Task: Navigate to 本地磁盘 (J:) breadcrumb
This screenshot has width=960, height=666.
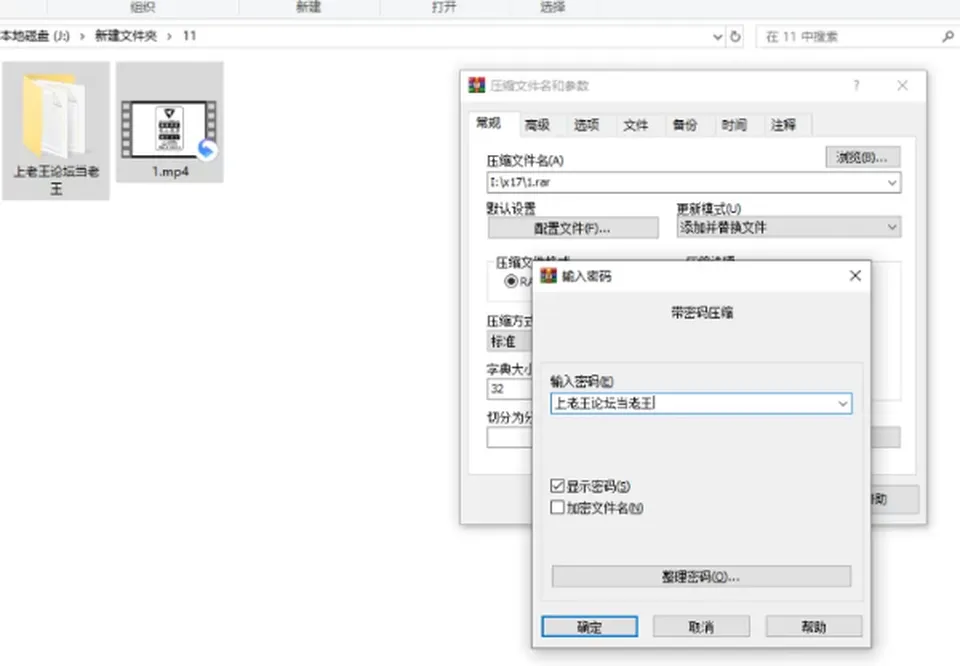Action: (35, 36)
